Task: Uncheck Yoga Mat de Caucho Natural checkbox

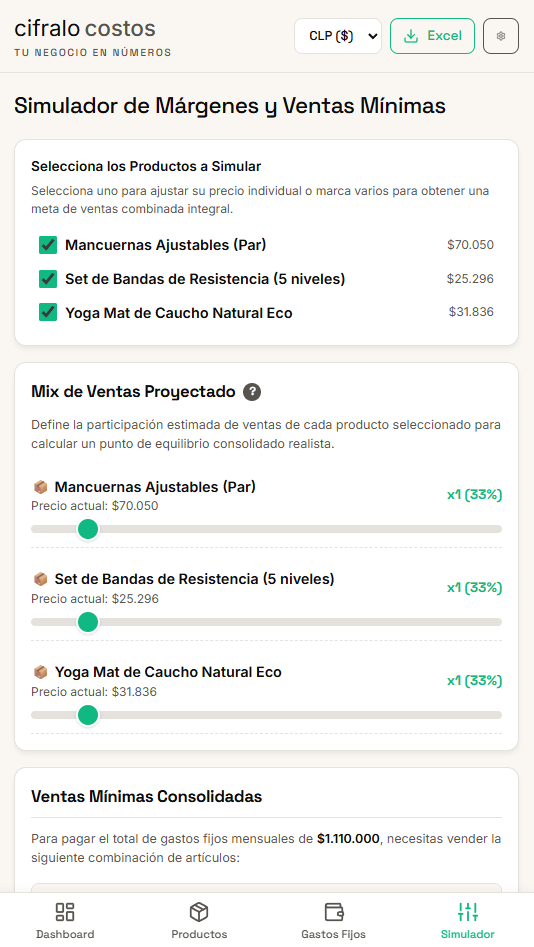Action: (48, 313)
